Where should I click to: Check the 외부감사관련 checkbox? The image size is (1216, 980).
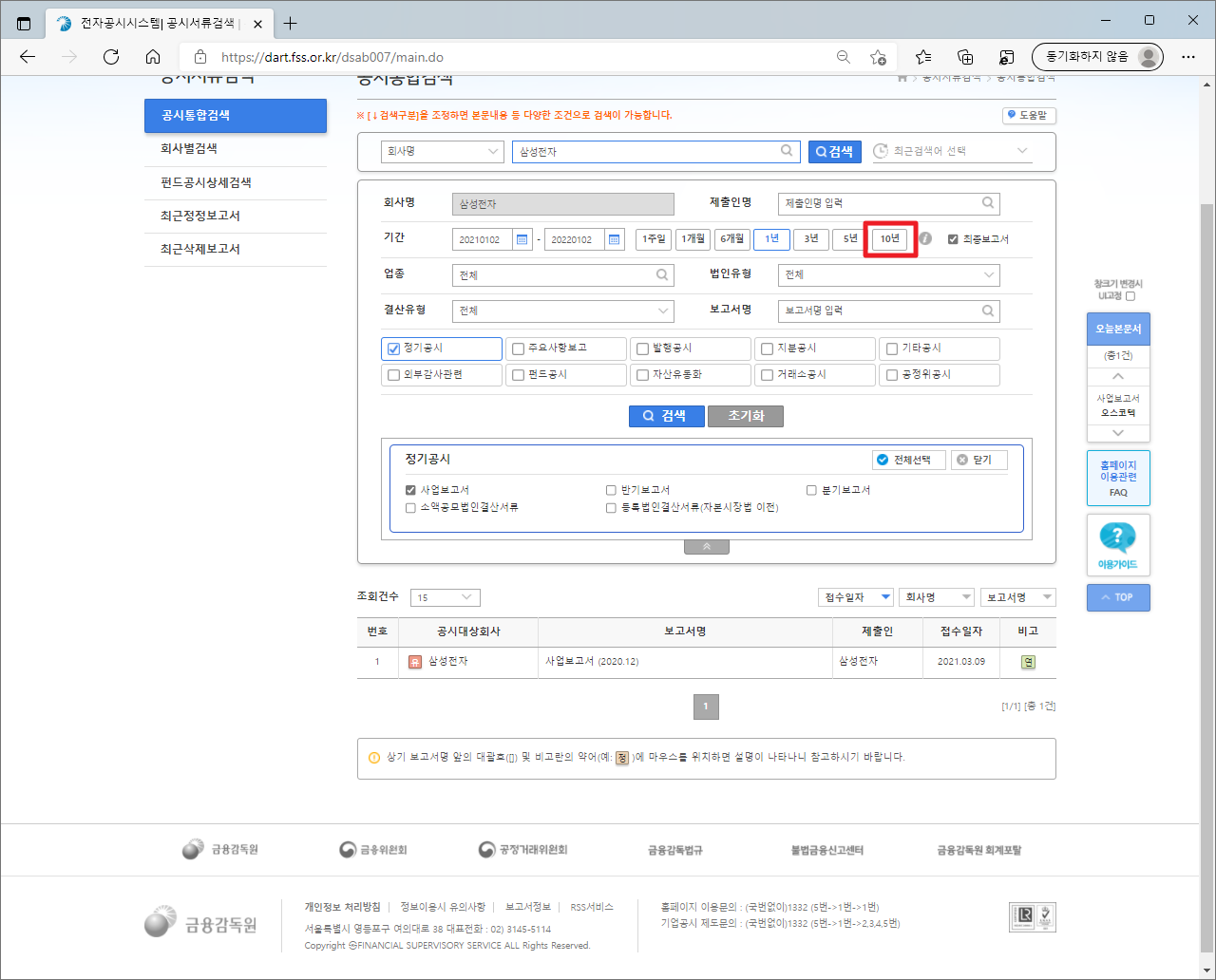pyautogui.click(x=393, y=375)
